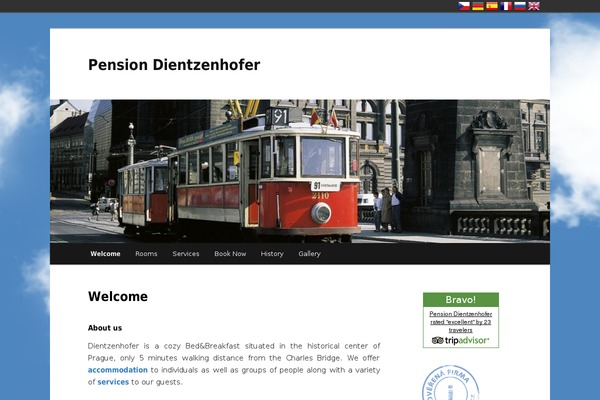This screenshot has height=400, width=600.
Task: Click the Pension Dientzenhofer site title
Action: 174,65
